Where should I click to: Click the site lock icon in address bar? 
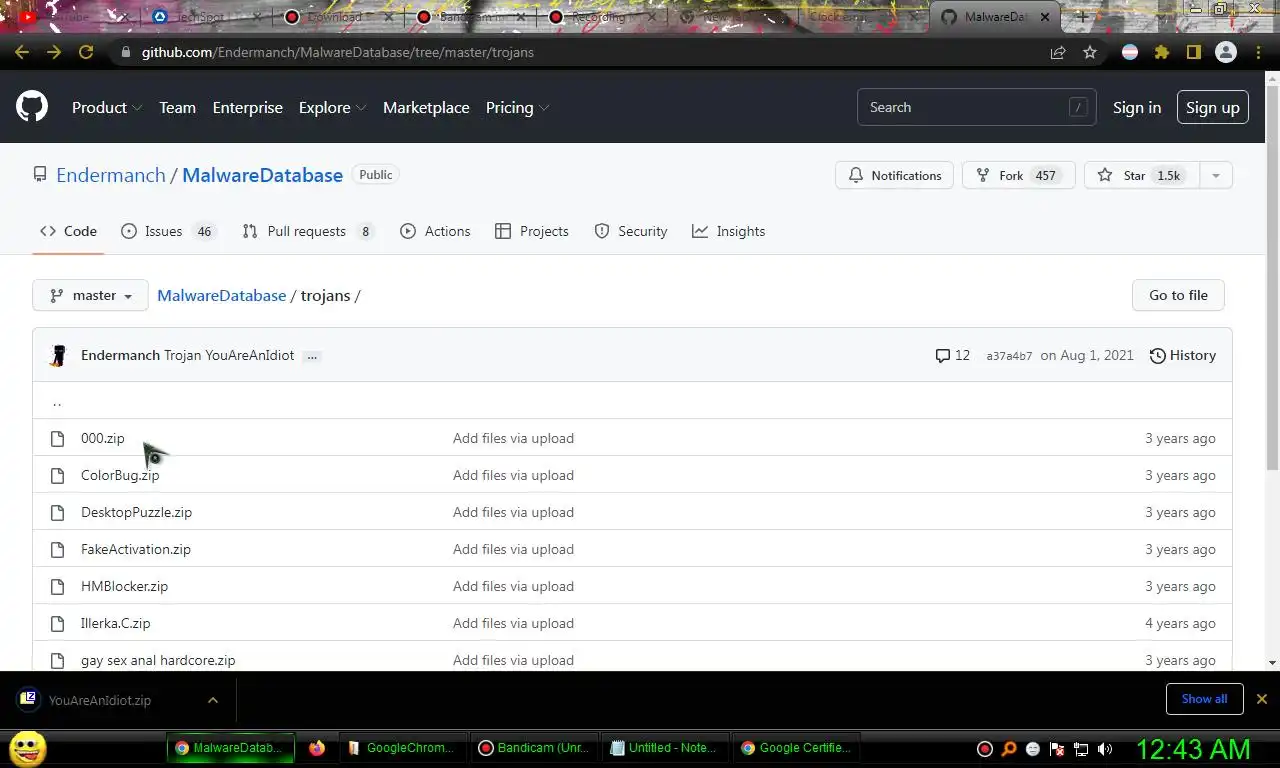pyautogui.click(x=125, y=52)
